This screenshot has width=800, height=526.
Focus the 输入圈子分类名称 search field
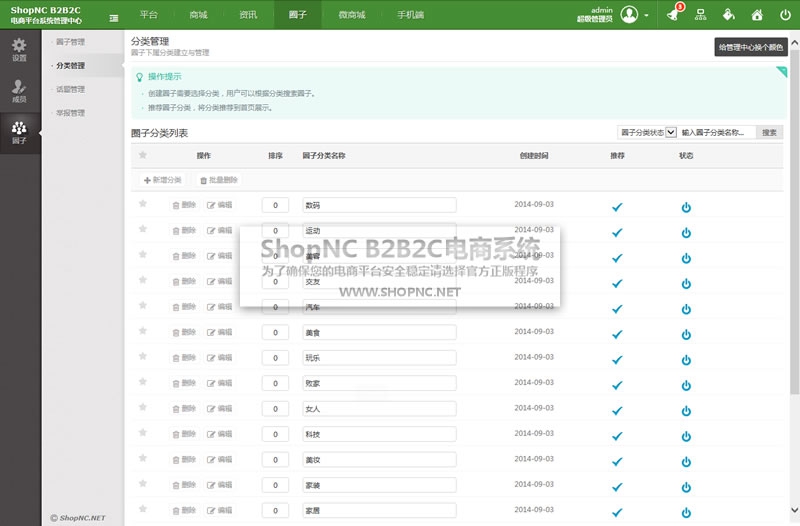pos(717,133)
